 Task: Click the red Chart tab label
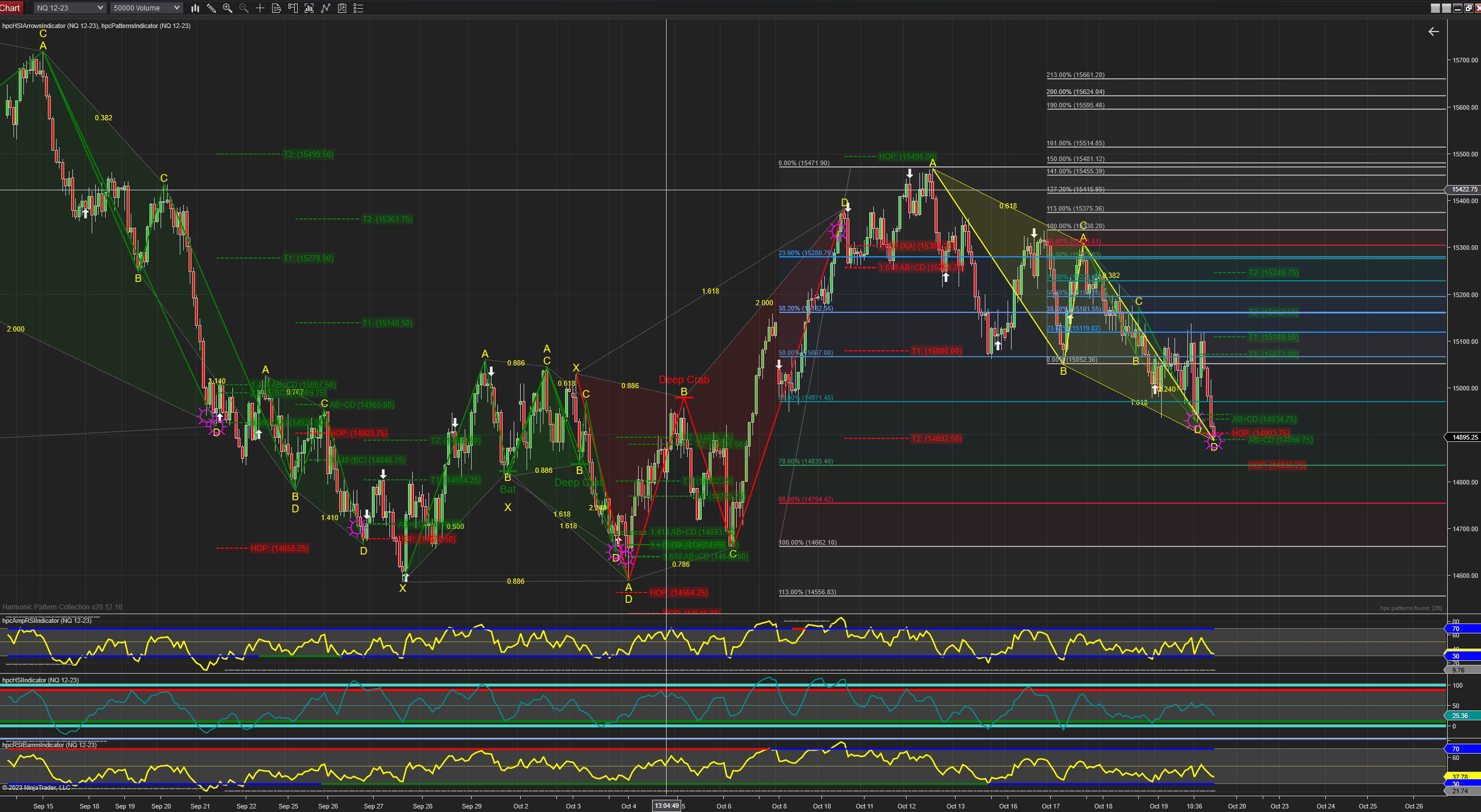11,8
